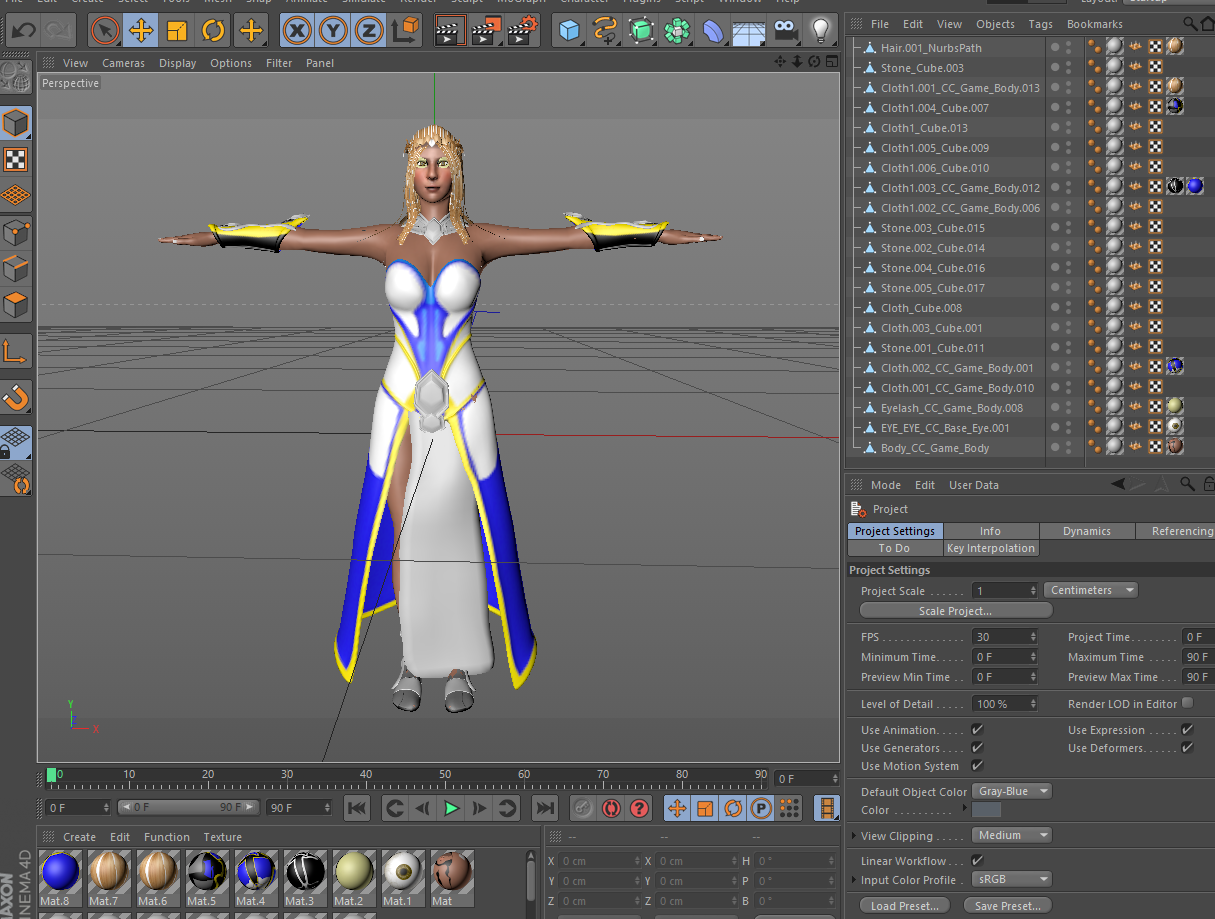This screenshot has height=919, width=1215.
Task: Add a Cube primitive object
Action: pyautogui.click(x=570, y=31)
